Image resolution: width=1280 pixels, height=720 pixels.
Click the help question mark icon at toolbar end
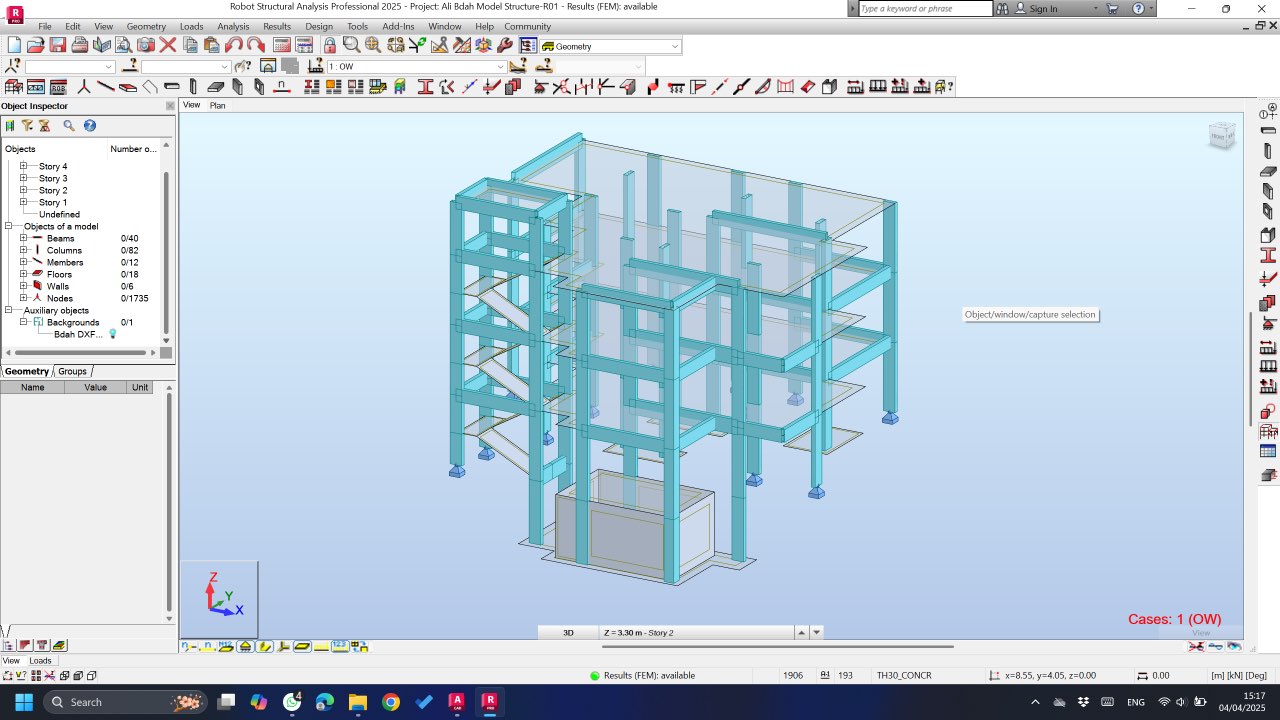tap(943, 87)
